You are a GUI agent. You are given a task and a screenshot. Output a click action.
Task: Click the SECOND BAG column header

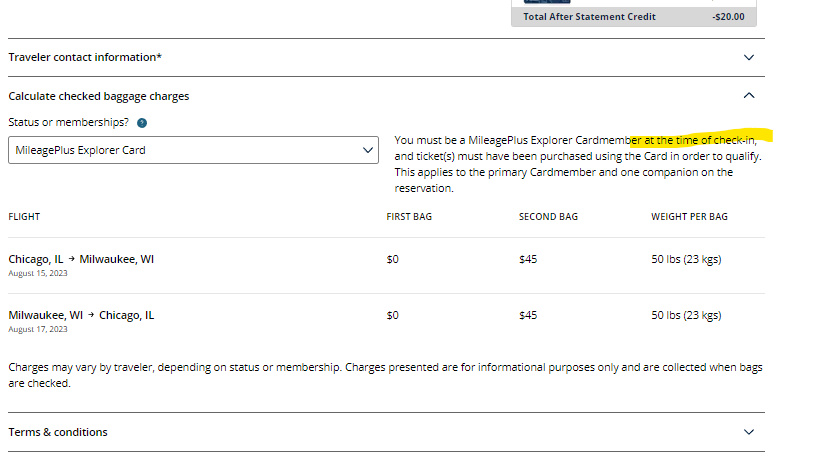click(548, 217)
